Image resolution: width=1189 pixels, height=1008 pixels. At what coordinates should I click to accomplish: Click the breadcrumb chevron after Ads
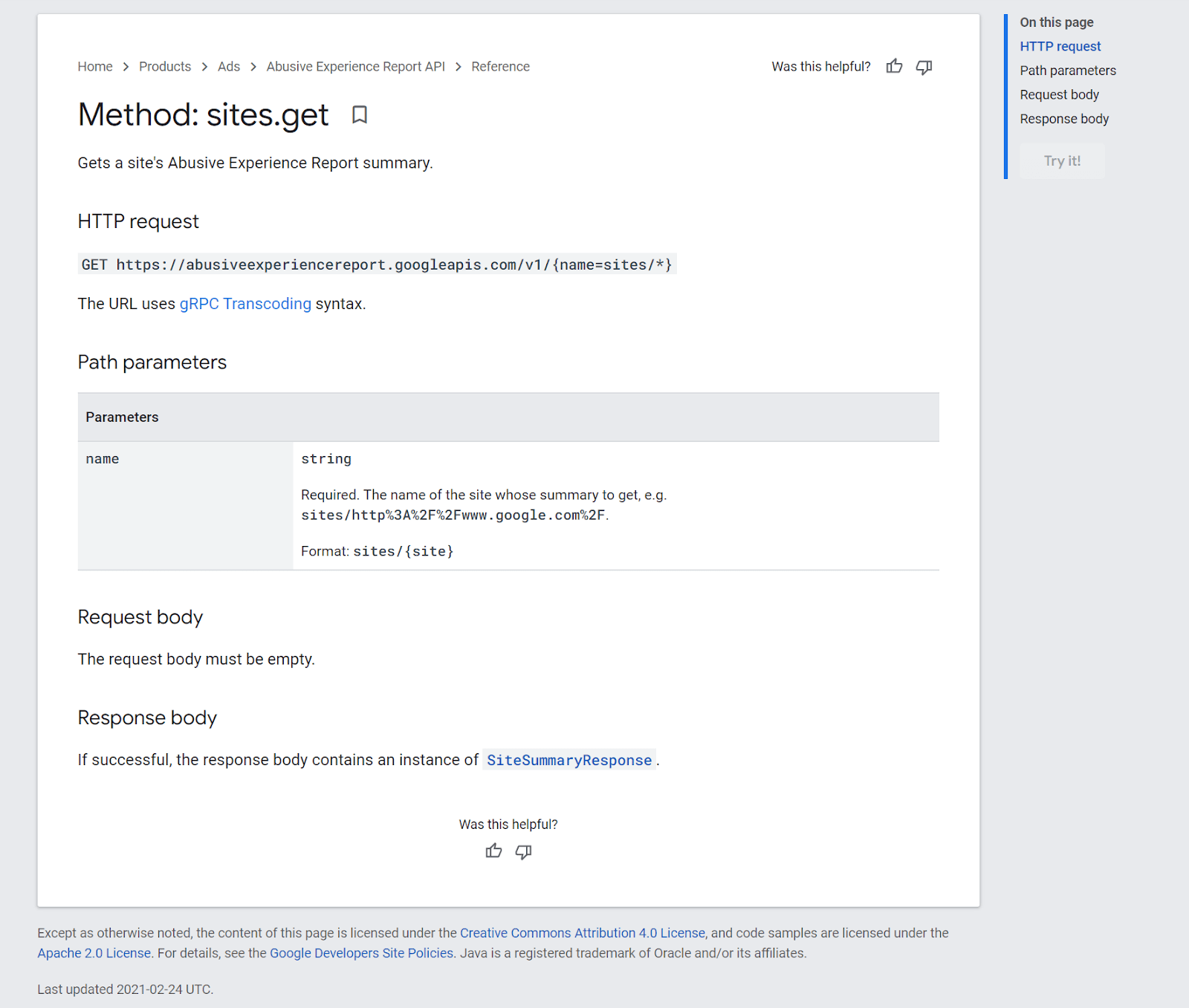[253, 66]
